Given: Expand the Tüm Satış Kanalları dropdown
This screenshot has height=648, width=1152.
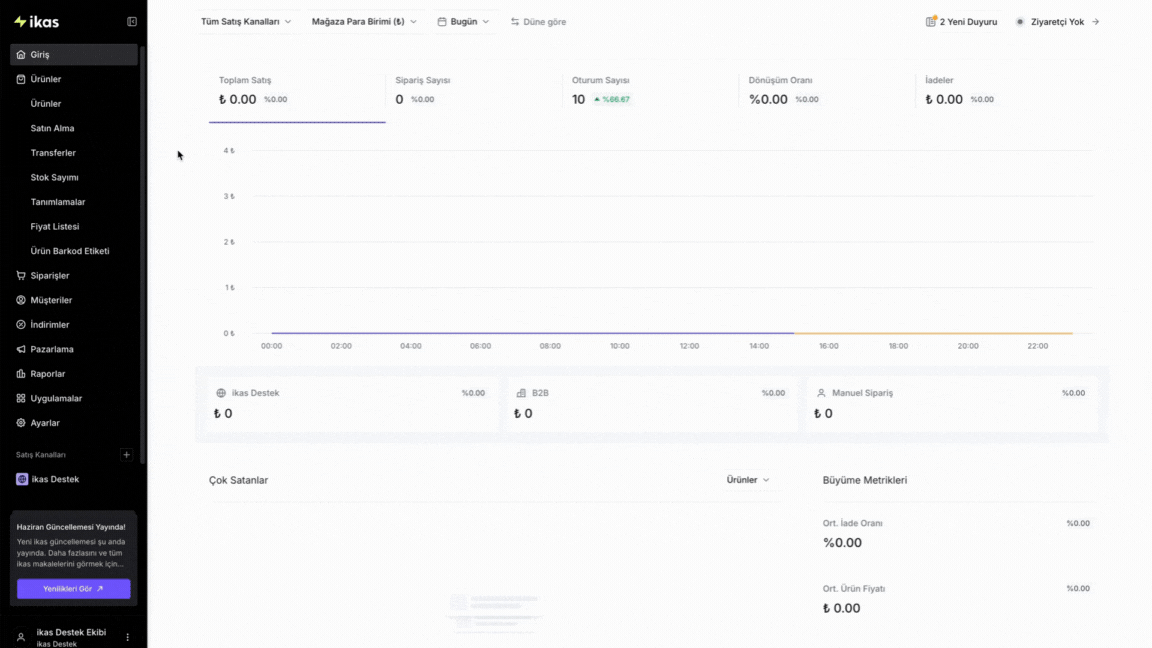Looking at the screenshot, I should (246, 22).
